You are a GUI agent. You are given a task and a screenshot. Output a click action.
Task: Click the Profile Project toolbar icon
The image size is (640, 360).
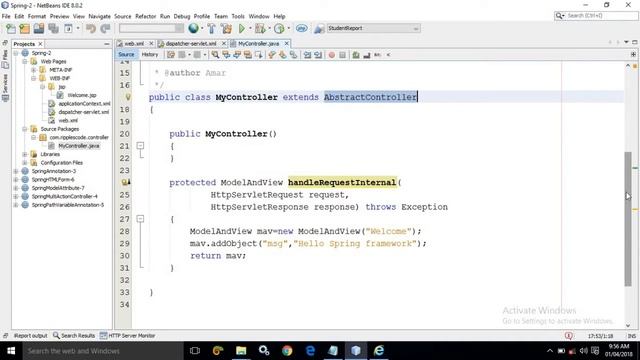[x=279, y=28]
